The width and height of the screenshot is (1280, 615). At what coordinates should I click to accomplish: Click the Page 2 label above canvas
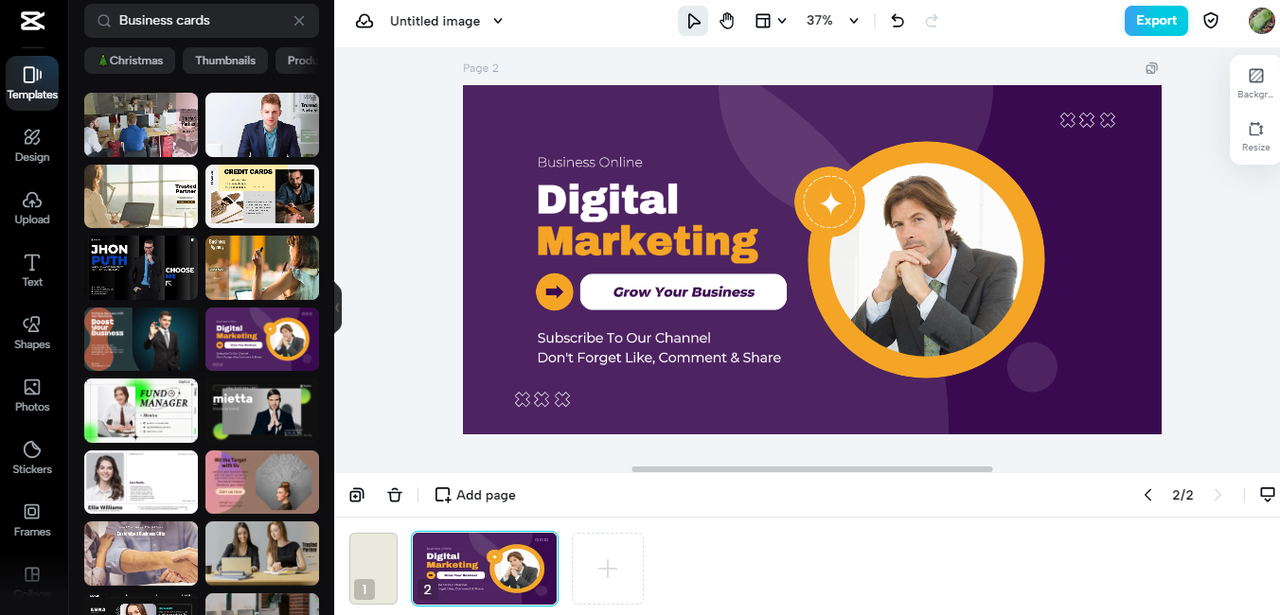click(x=481, y=68)
